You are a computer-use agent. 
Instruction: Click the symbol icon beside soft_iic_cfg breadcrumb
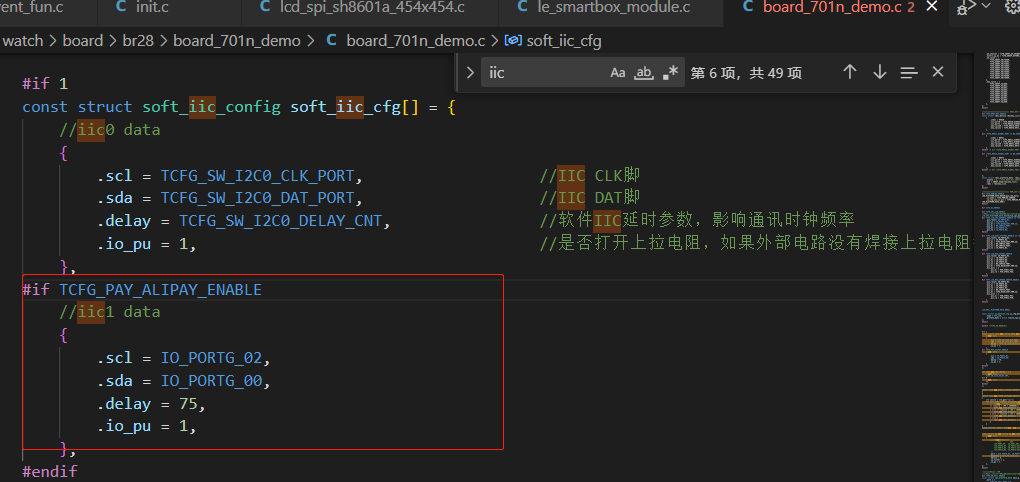pyautogui.click(x=514, y=41)
